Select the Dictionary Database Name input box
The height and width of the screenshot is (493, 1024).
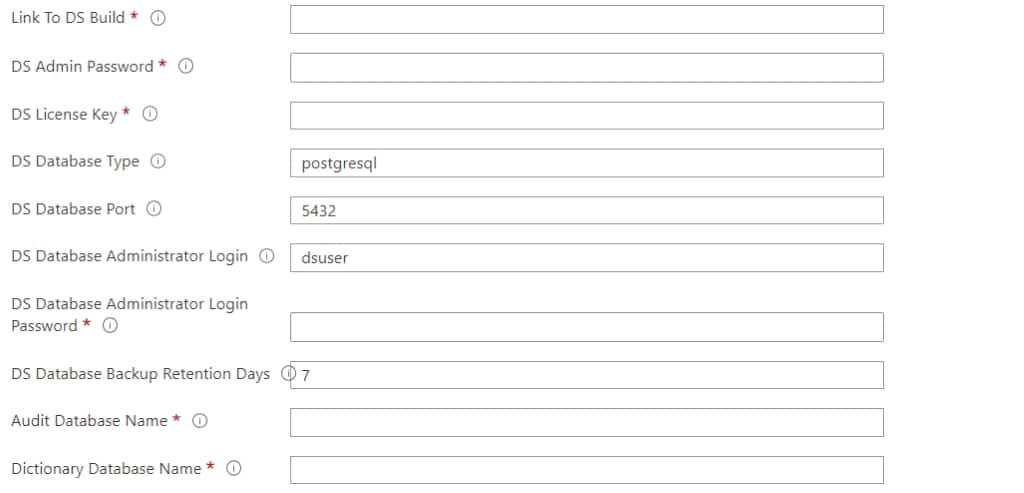(x=586, y=470)
